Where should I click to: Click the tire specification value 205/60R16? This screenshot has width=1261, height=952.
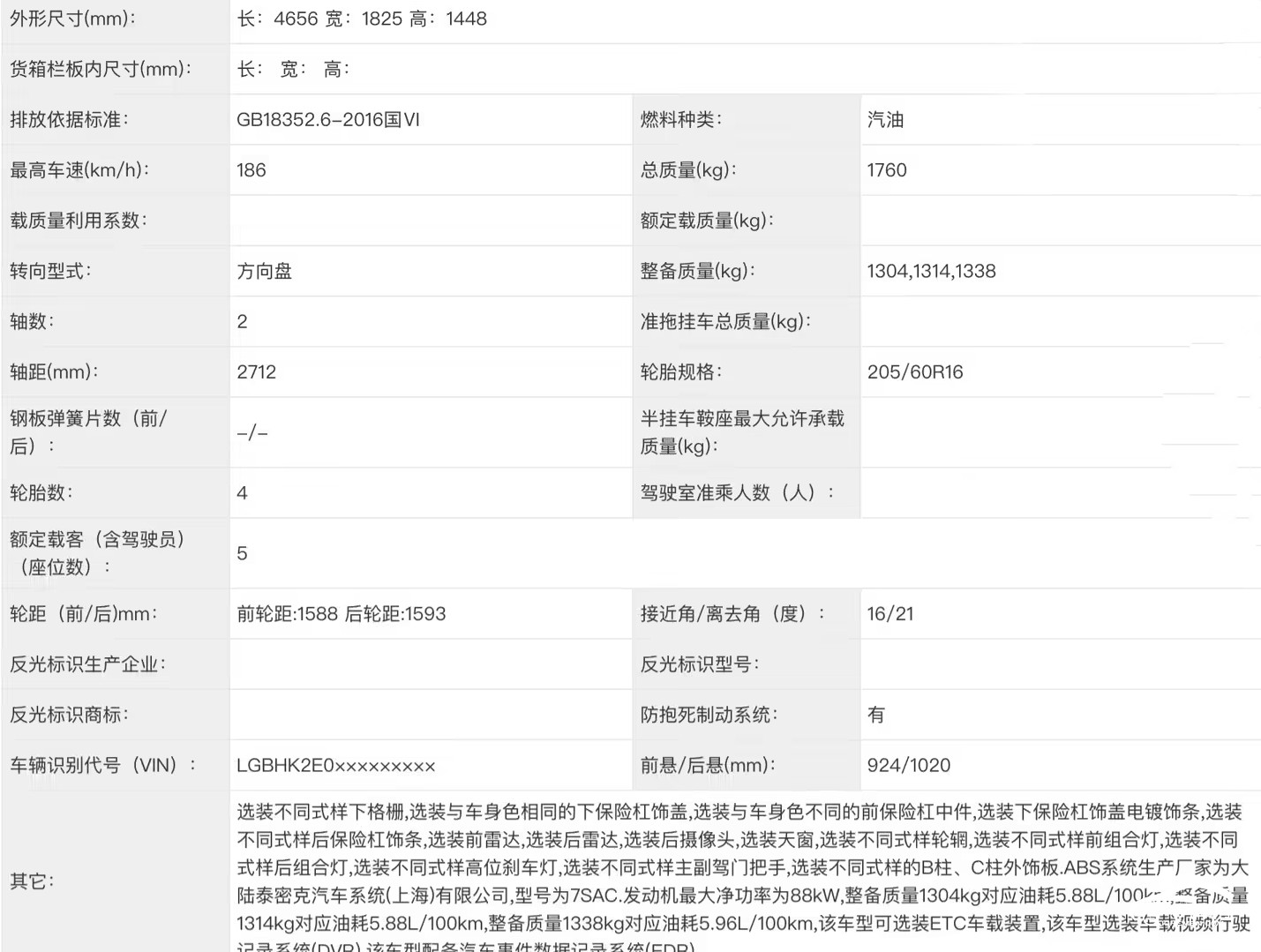coord(915,372)
